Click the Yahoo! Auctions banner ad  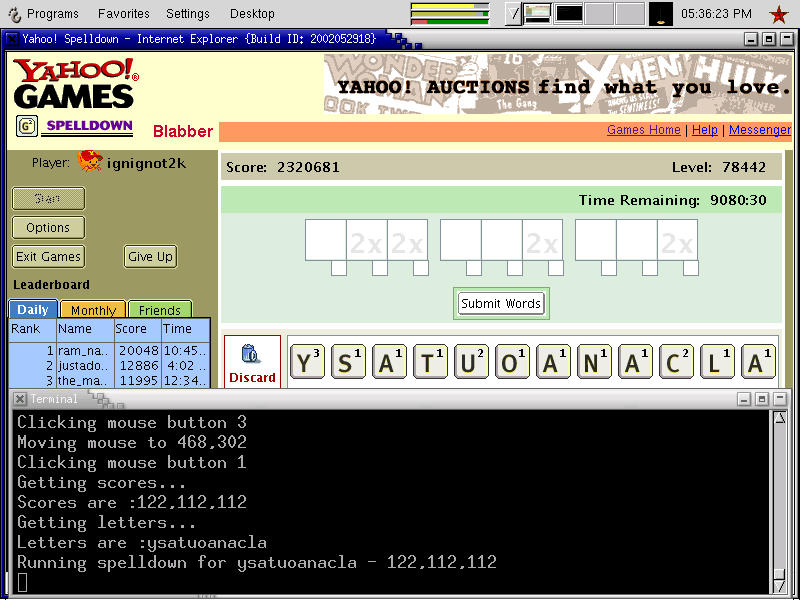[558, 84]
